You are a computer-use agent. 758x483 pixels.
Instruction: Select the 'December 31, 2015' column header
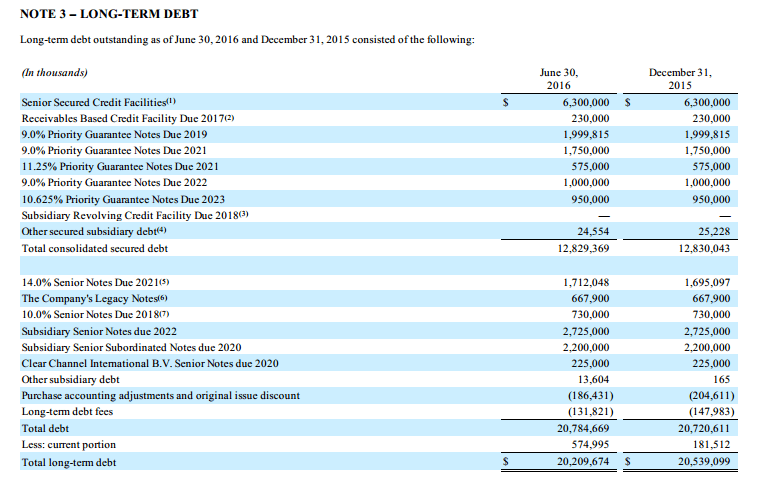[x=680, y=79]
